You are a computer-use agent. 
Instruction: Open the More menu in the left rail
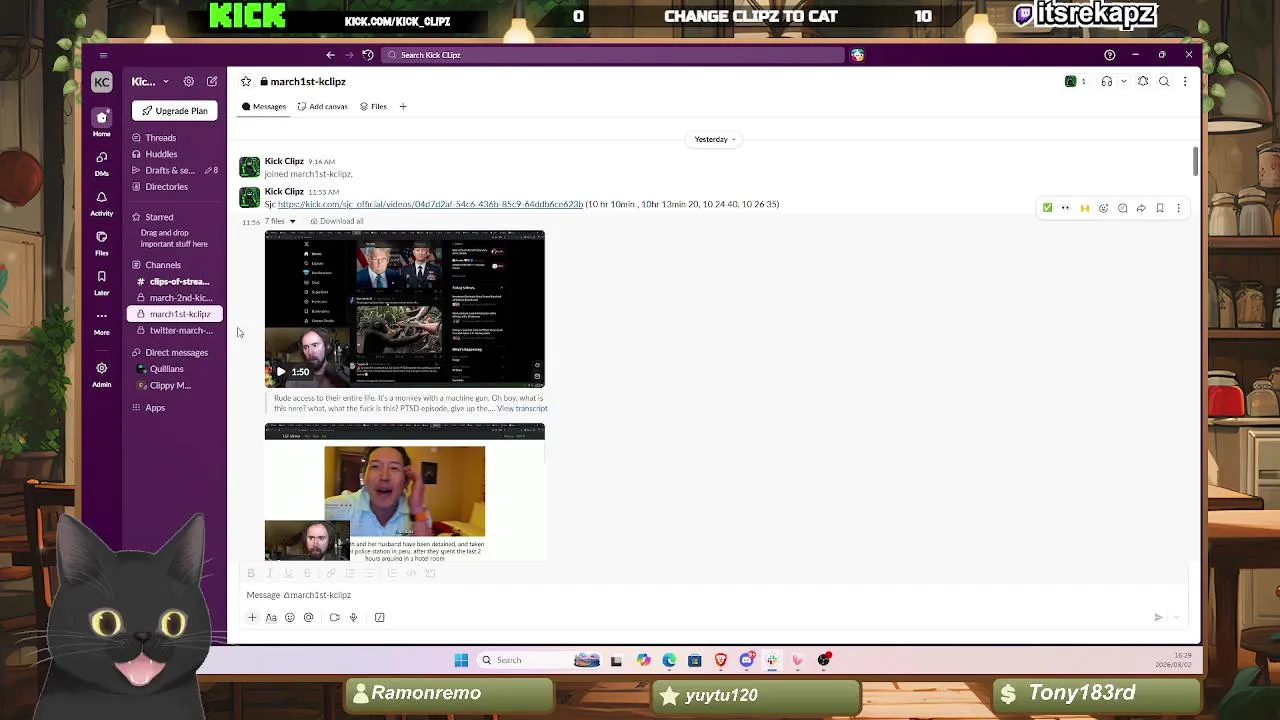pyautogui.click(x=101, y=321)
